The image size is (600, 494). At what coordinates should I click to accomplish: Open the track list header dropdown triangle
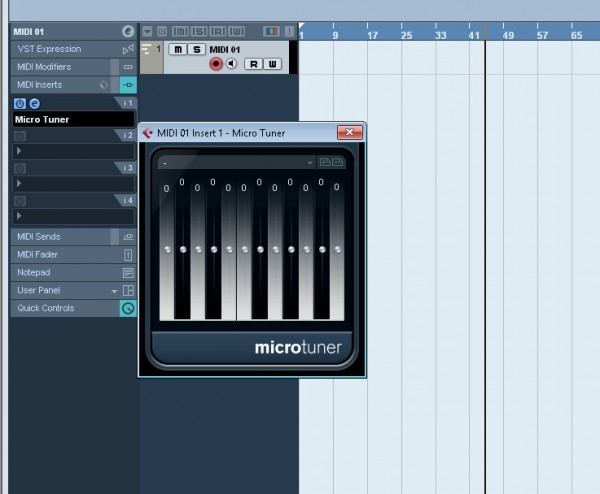[x=147, y=31]
